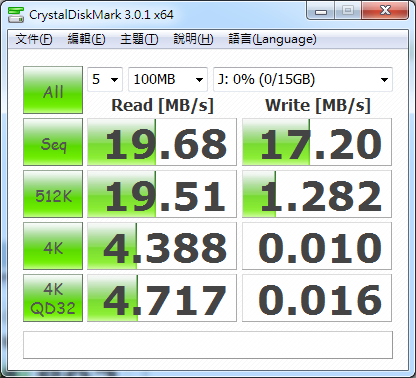The height and width of the screenshot is (378, 416).
Task: Click the 4K read result 4.388
Action: (x=162, y=246)
